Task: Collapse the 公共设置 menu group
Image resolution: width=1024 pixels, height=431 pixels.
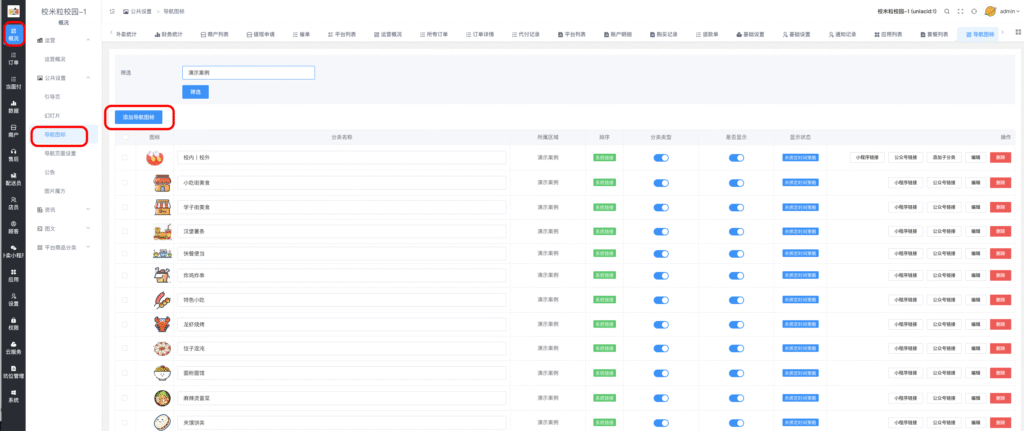Action: [x=87, y=77]
